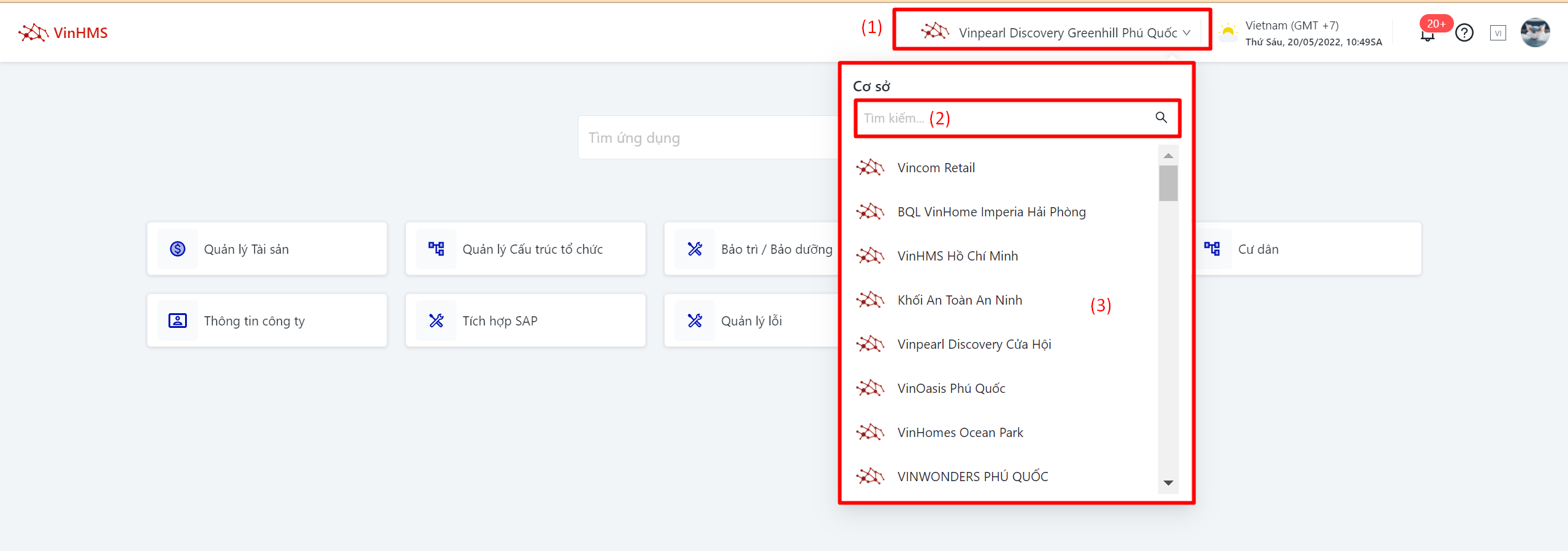Click the Tích hợp SAP tools icon
1568x551 pixels.
(x=436, y=321)
